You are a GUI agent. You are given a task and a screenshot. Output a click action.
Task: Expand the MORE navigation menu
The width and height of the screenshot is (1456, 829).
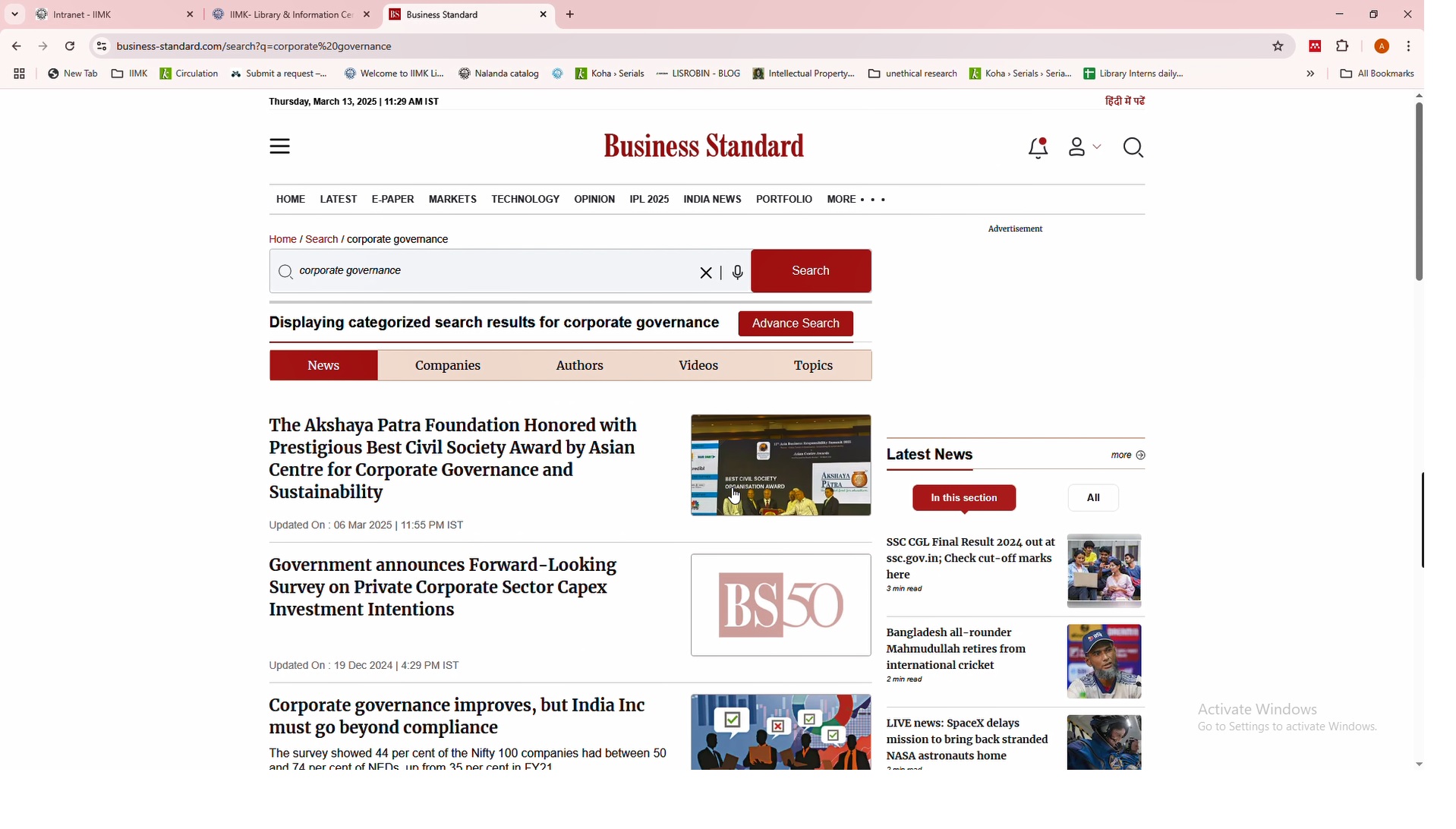point(856,200)
